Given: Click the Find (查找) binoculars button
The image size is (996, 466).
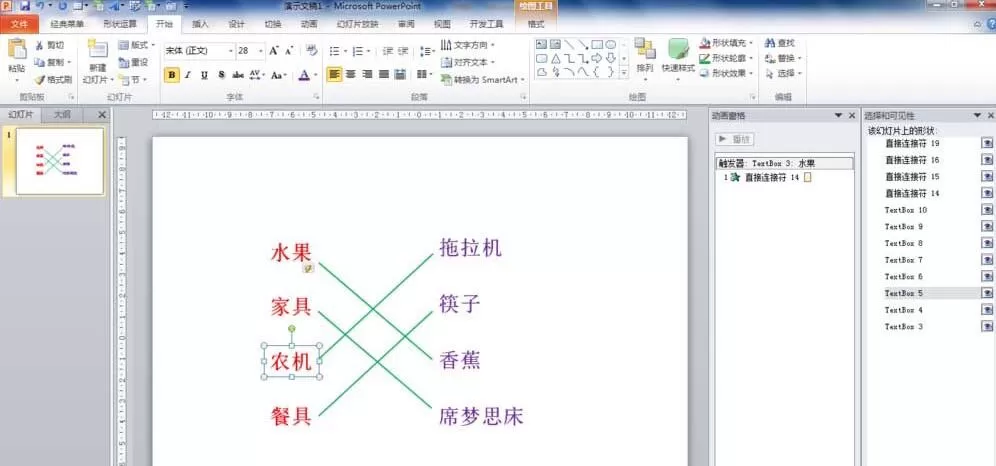Looking at the screenshot, I should point(779,43).
